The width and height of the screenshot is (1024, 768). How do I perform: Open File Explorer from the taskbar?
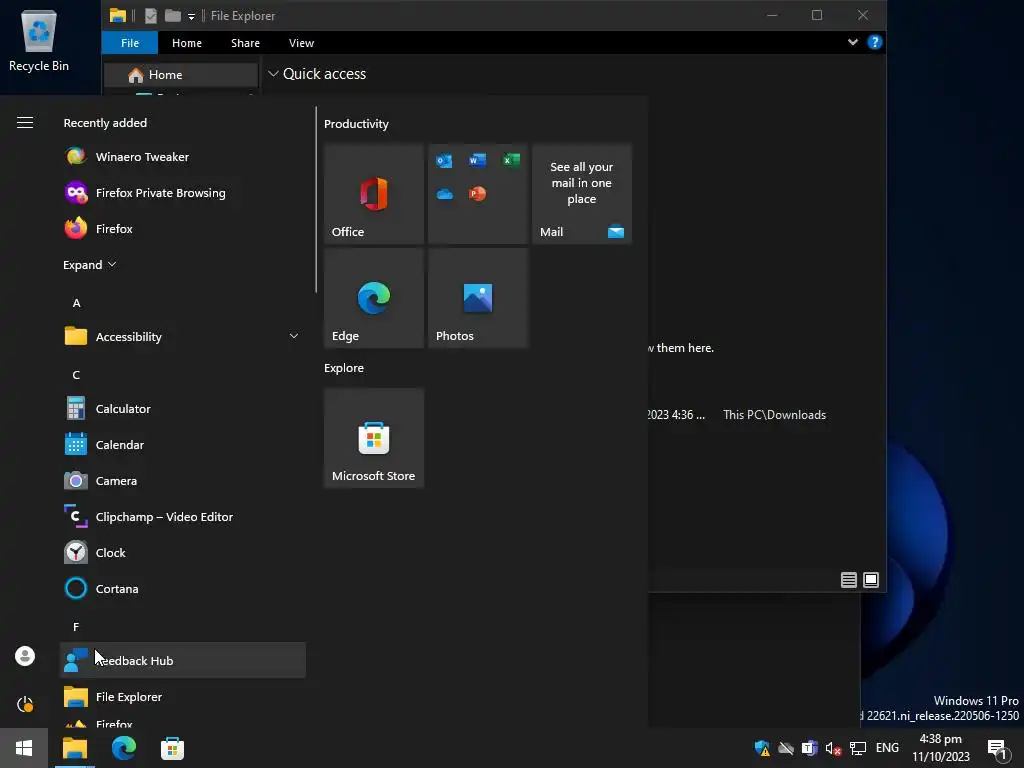pos(74,748)
